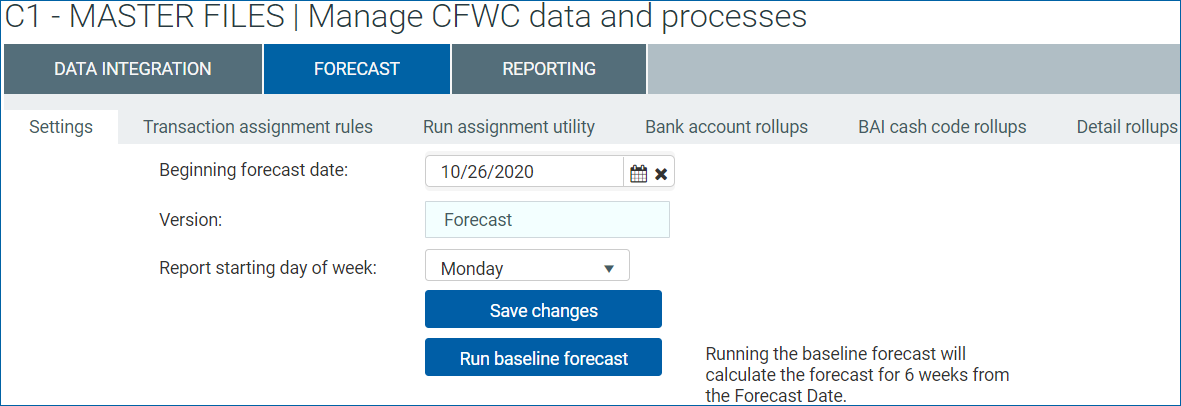Click the Version Forecast field
The width and height of the screenshot is (1181, 406).
point(547,220)
